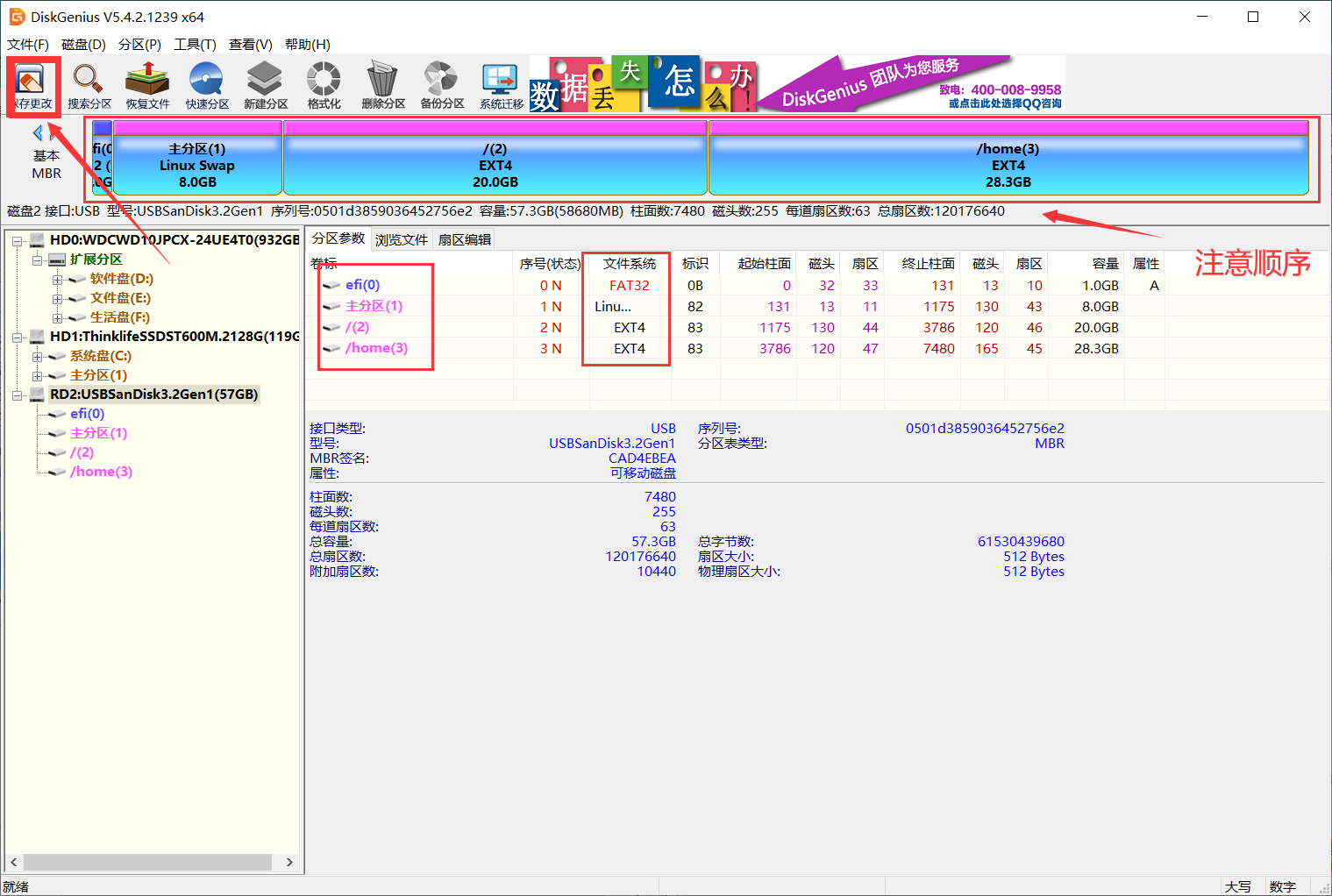Image resolution: width=1332 pixels, height=896 pixels.
Task: Click the 28.3GB capacity cell
Action: click(x=1096, y=348)
